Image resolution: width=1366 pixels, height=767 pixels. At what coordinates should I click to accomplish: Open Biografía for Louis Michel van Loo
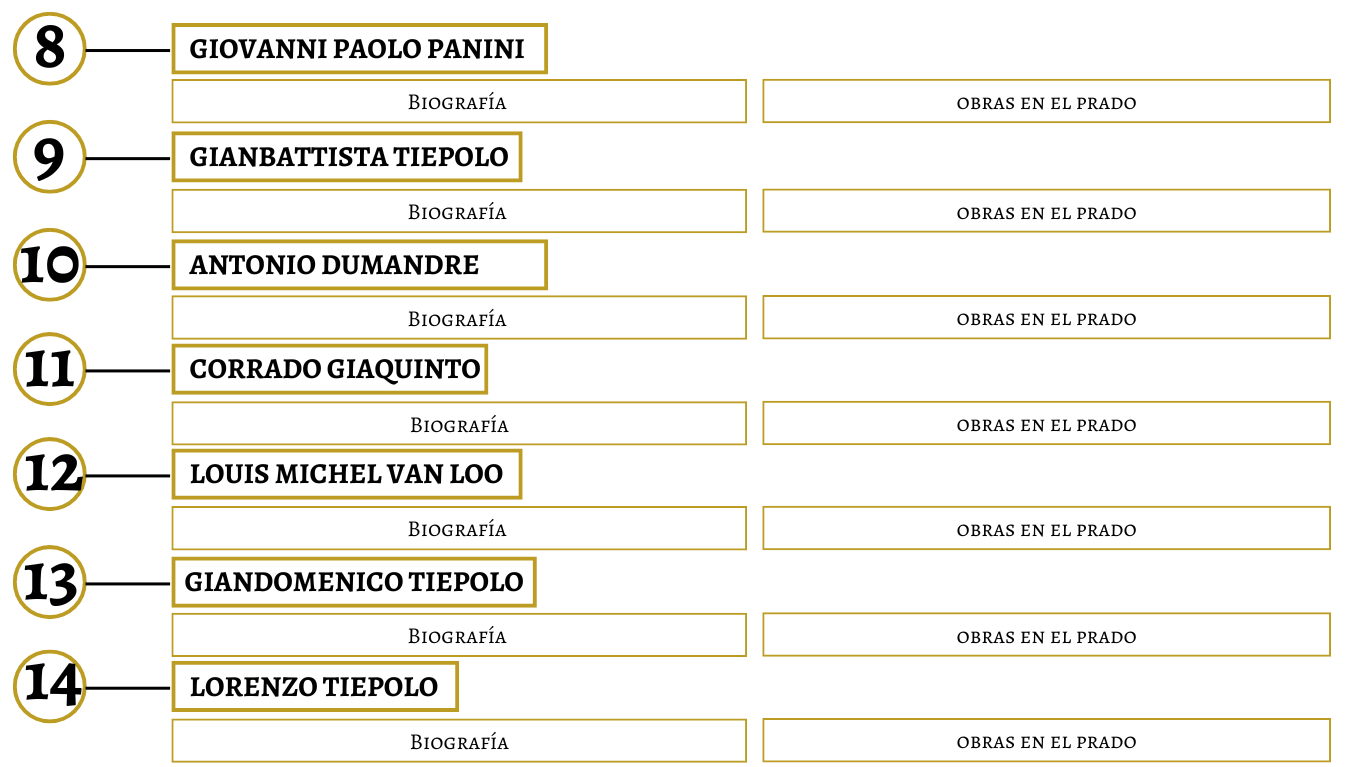click(x=459, y=528)
